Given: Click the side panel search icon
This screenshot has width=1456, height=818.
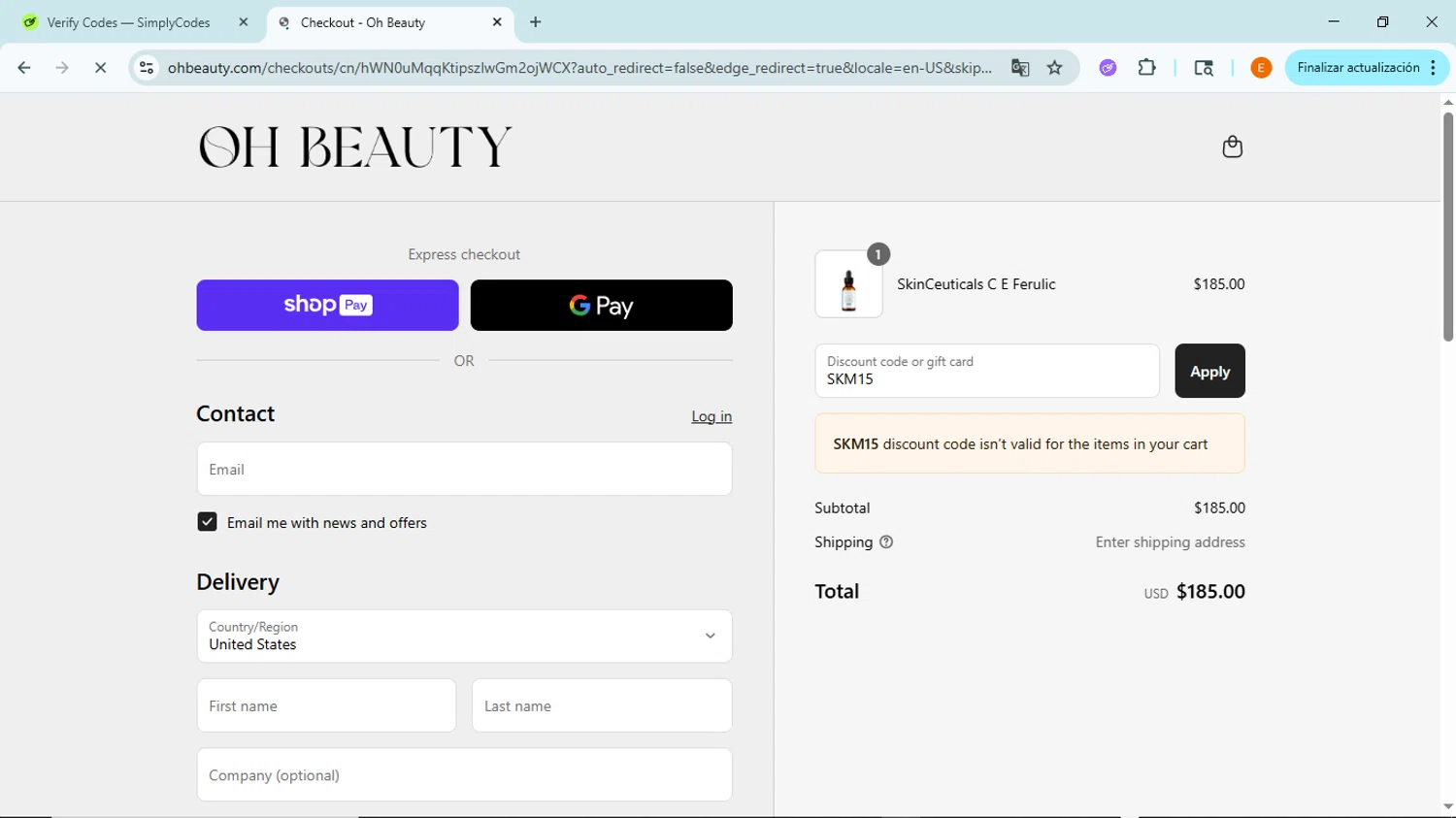Looking at the screenshot, I should tap(1204, 68).
